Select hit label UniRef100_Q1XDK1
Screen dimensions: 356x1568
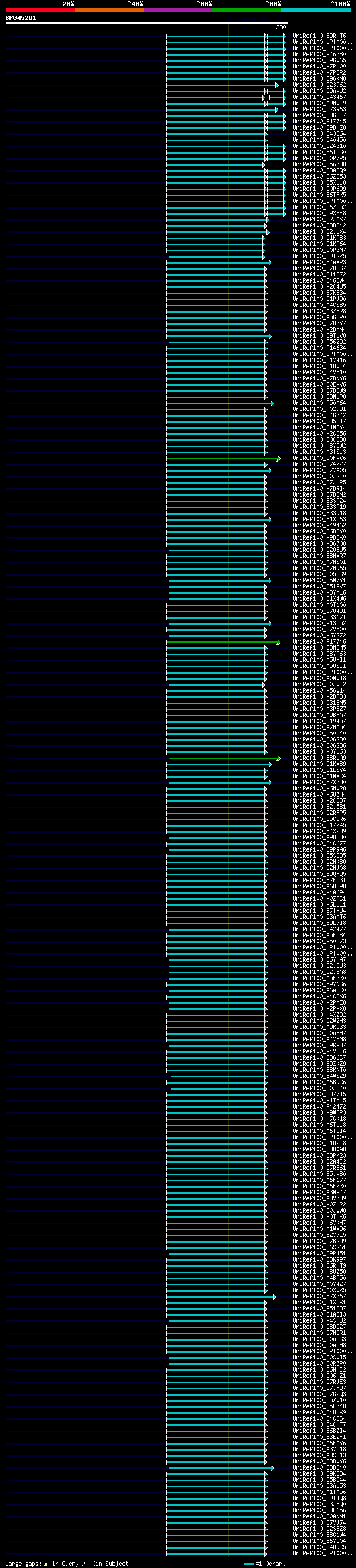[319, 1303]
